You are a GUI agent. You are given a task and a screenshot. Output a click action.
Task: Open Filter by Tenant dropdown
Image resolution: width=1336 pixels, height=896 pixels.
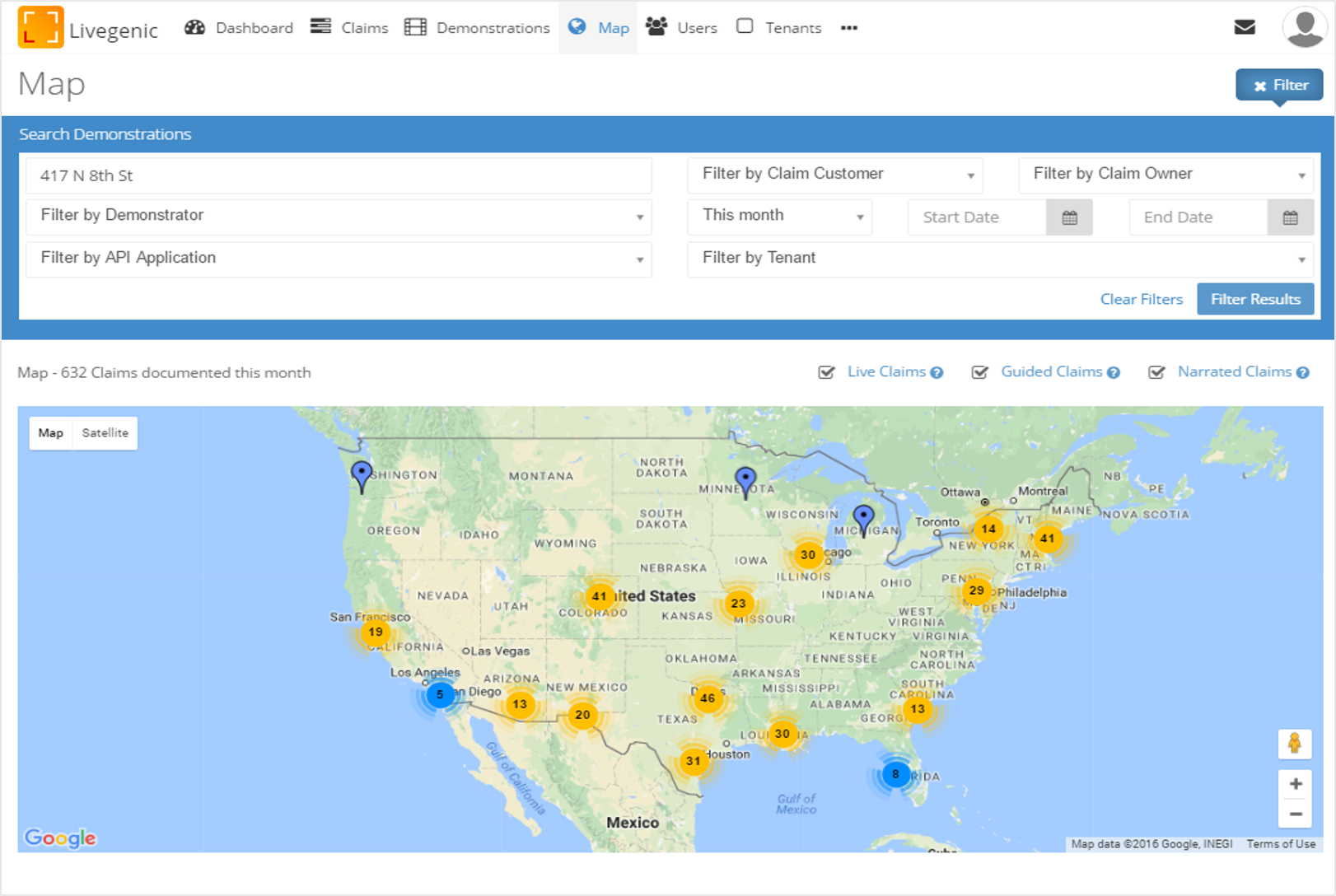click(x=1000, y=259)
